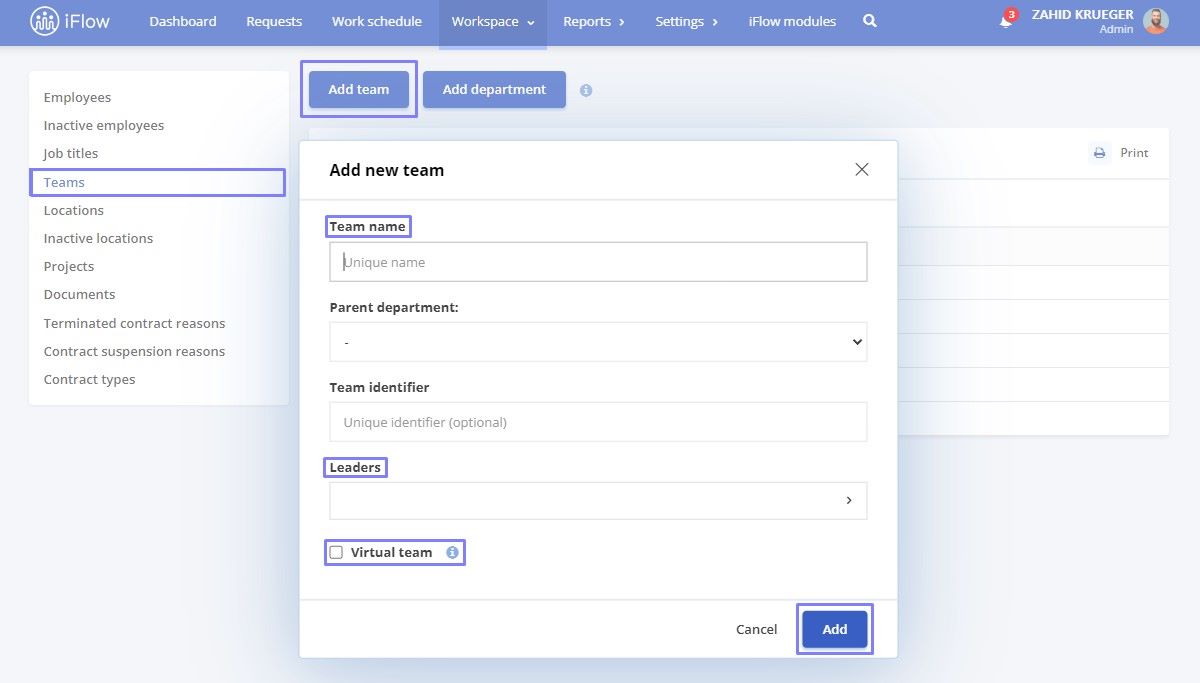This screenshot has width=1200, height=683.
Task: Close the Add new team dialog
Action: [x=862, y=170]
